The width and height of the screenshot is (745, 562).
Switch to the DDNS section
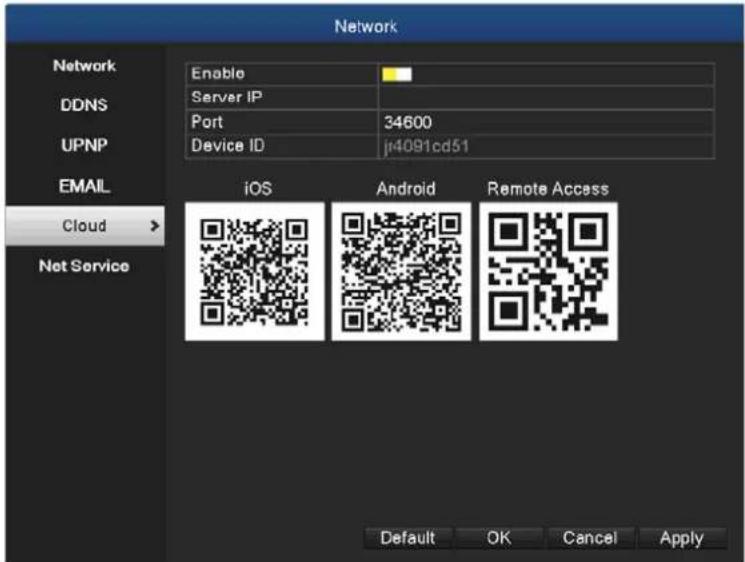tap(84, 105)
